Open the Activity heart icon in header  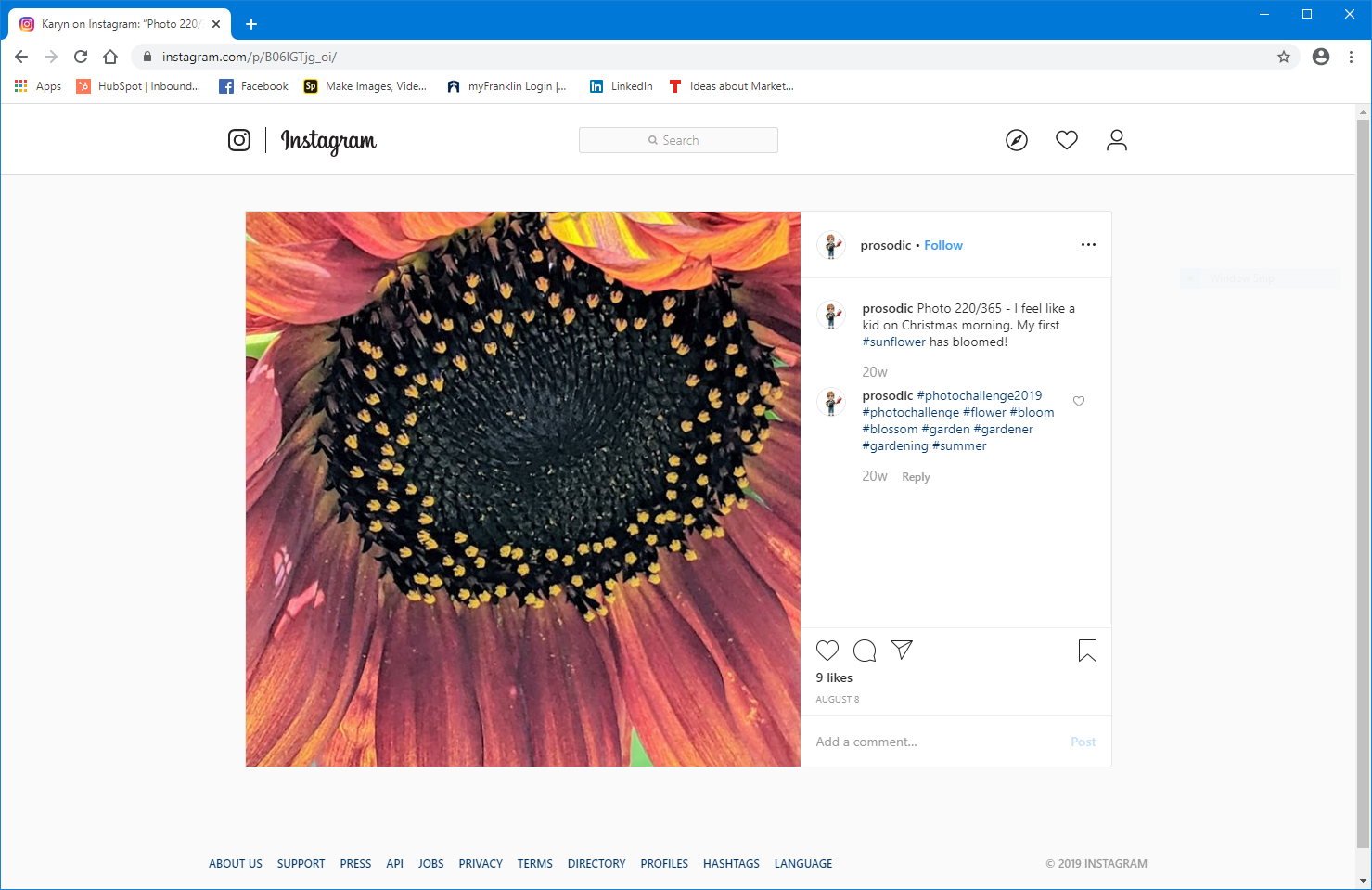[1067, 140]
